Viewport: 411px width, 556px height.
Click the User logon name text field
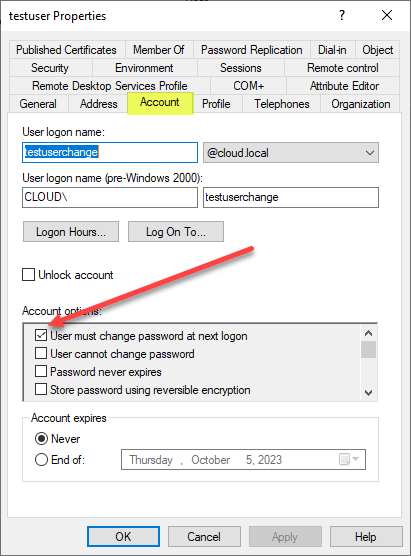click(110, 152)
